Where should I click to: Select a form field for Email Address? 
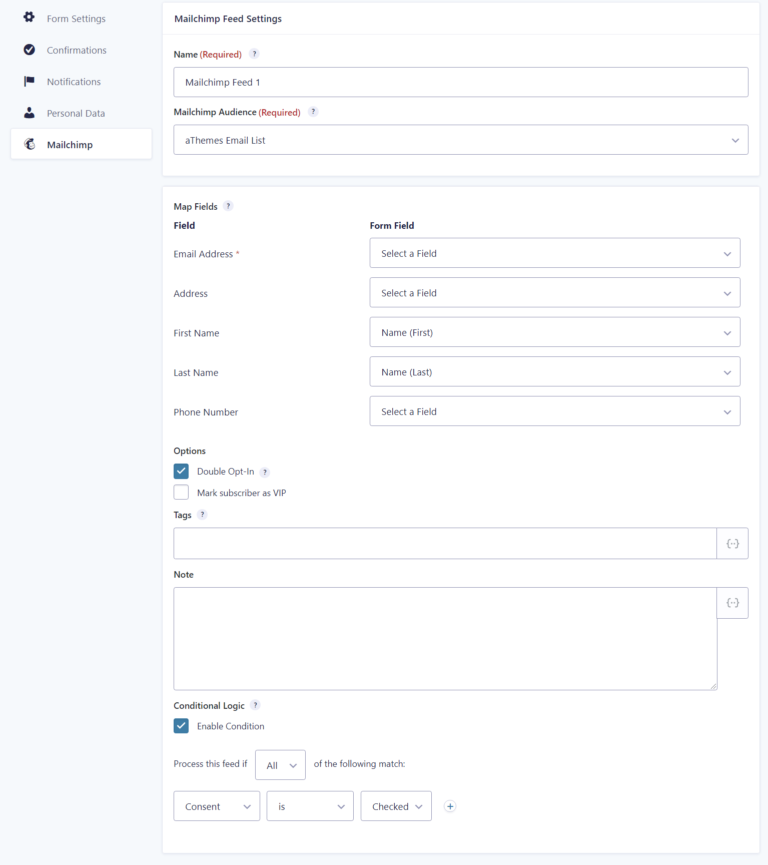(x=554, y=254)
